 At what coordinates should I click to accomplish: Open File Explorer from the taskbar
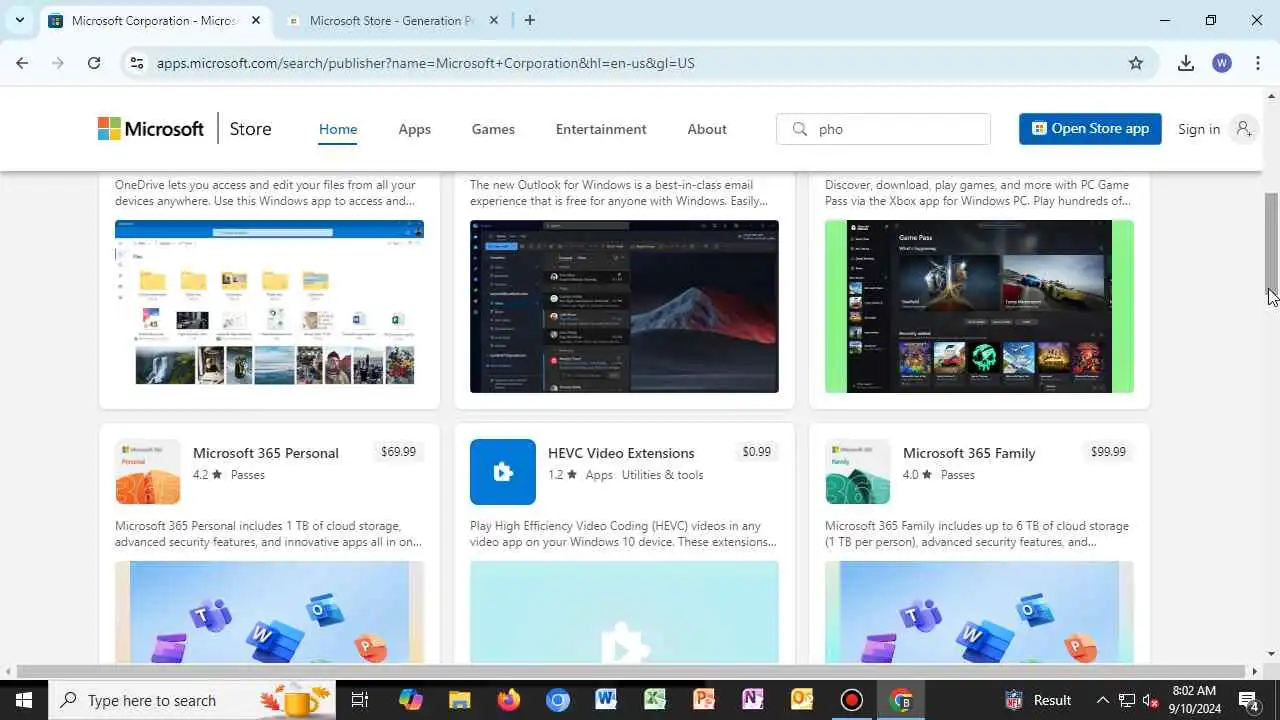(459, 700)
